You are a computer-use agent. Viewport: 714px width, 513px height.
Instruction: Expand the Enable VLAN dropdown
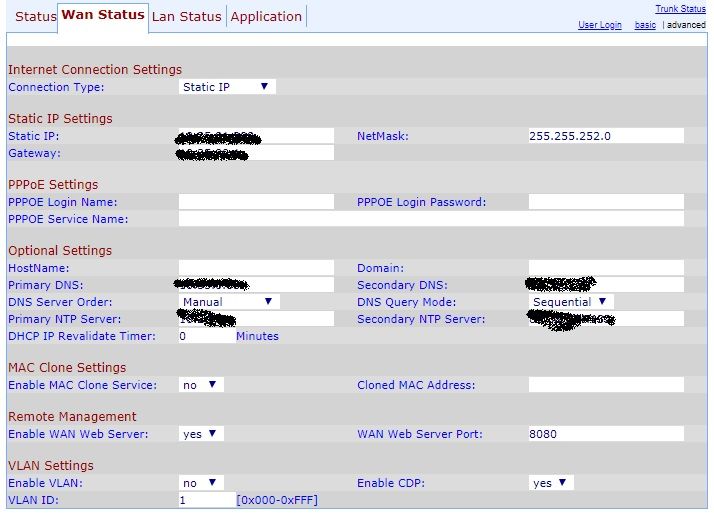(201, 483)
